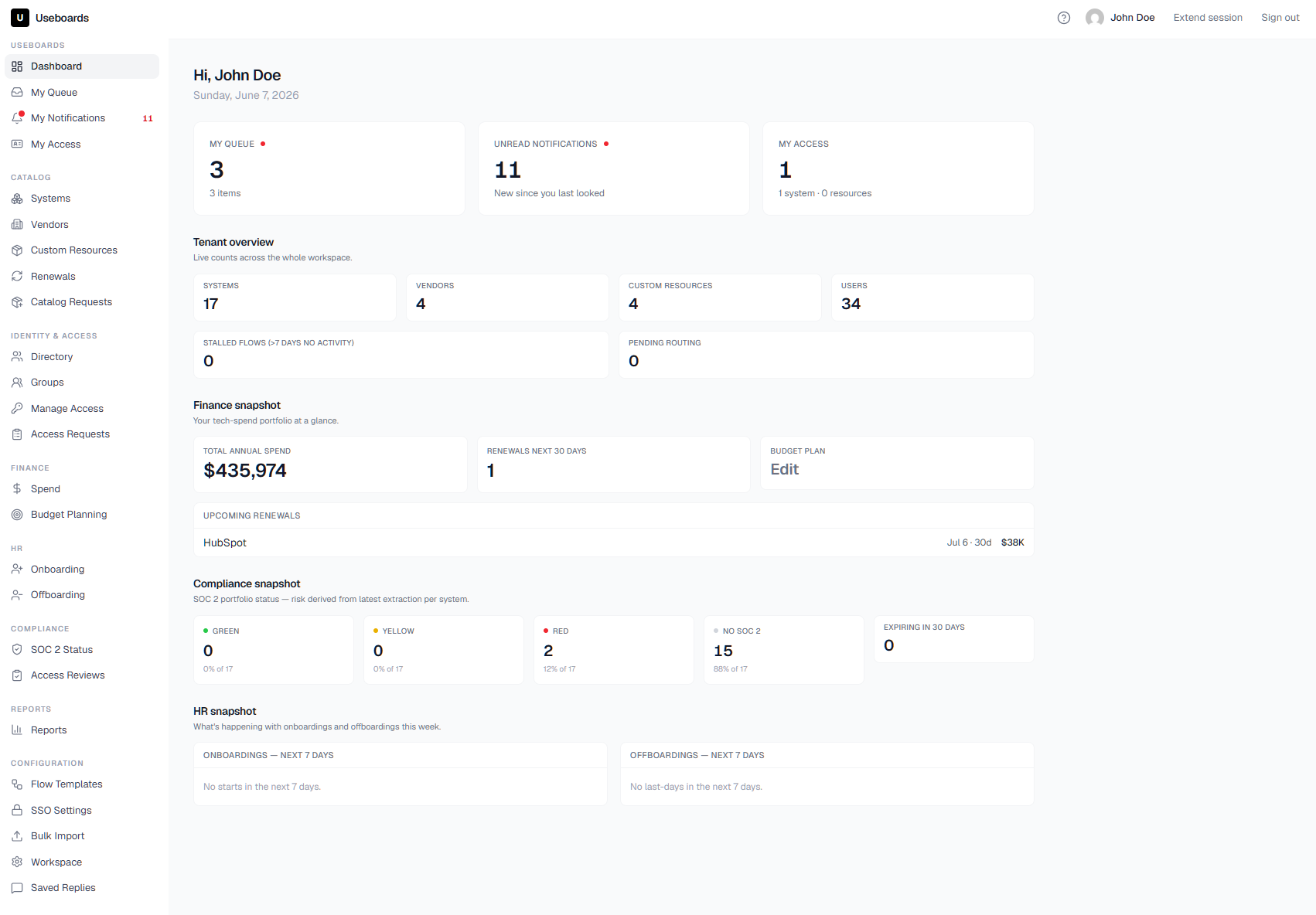Click the Directory people icon

pyautogui.click(x=17, y=357)
